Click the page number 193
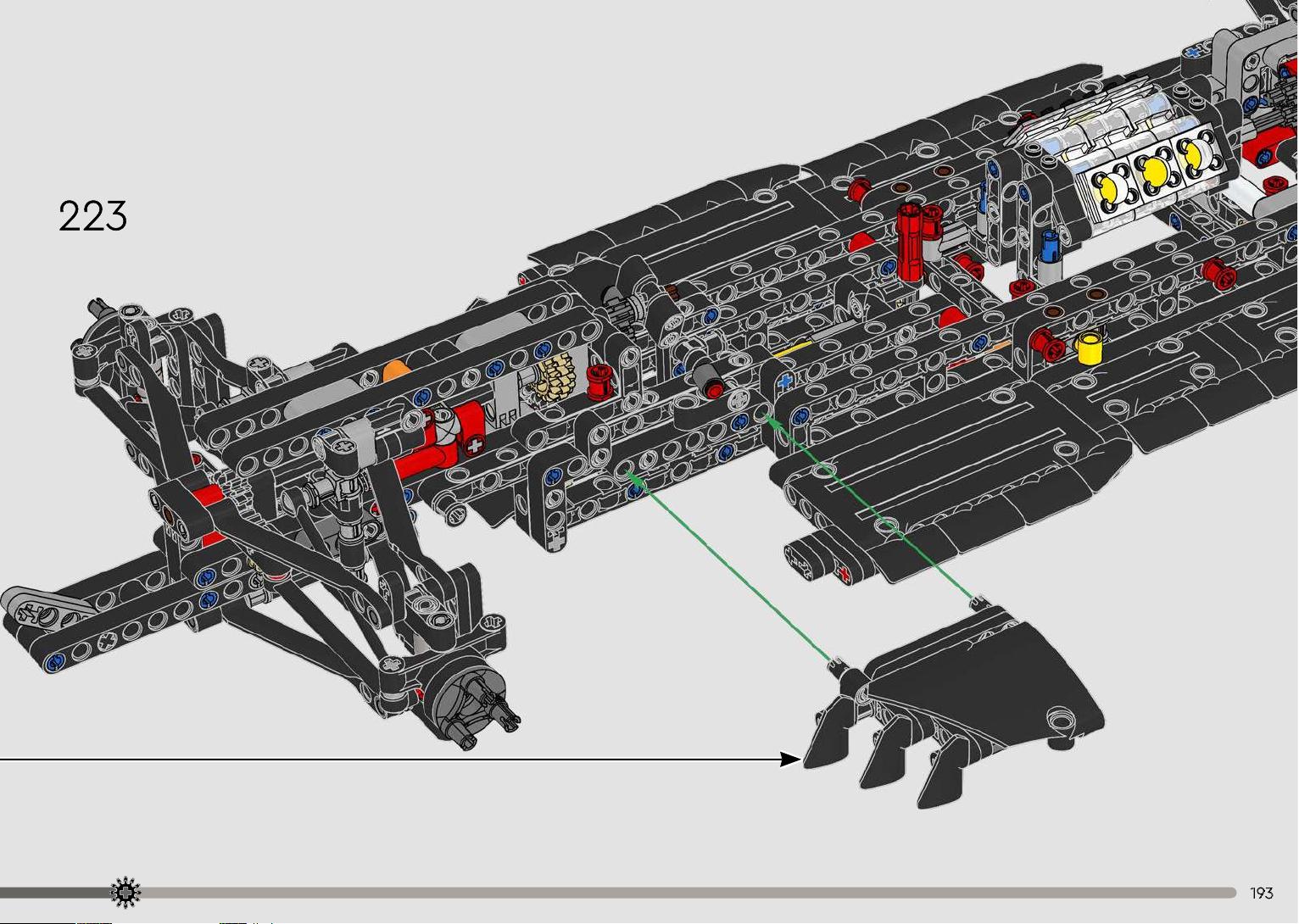Image resolution: width=1299 pixels, height=924 pixels. point(1262,893)
